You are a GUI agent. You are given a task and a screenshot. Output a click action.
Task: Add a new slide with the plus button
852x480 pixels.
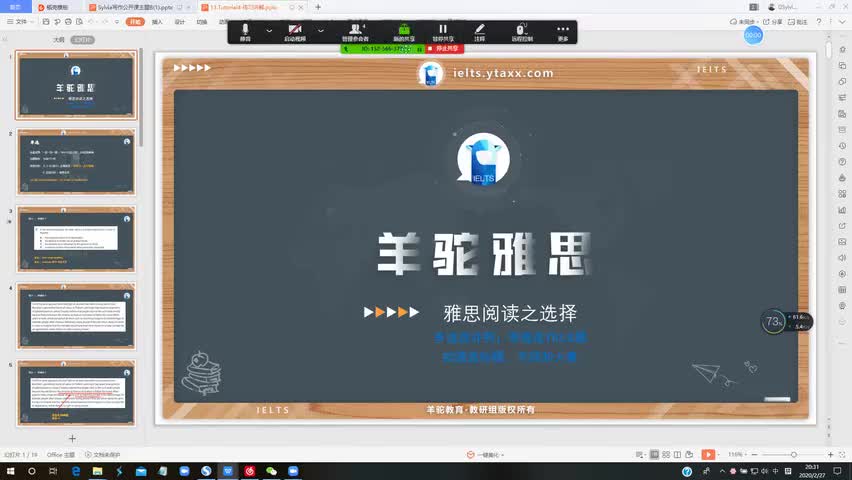pos(72,438)
